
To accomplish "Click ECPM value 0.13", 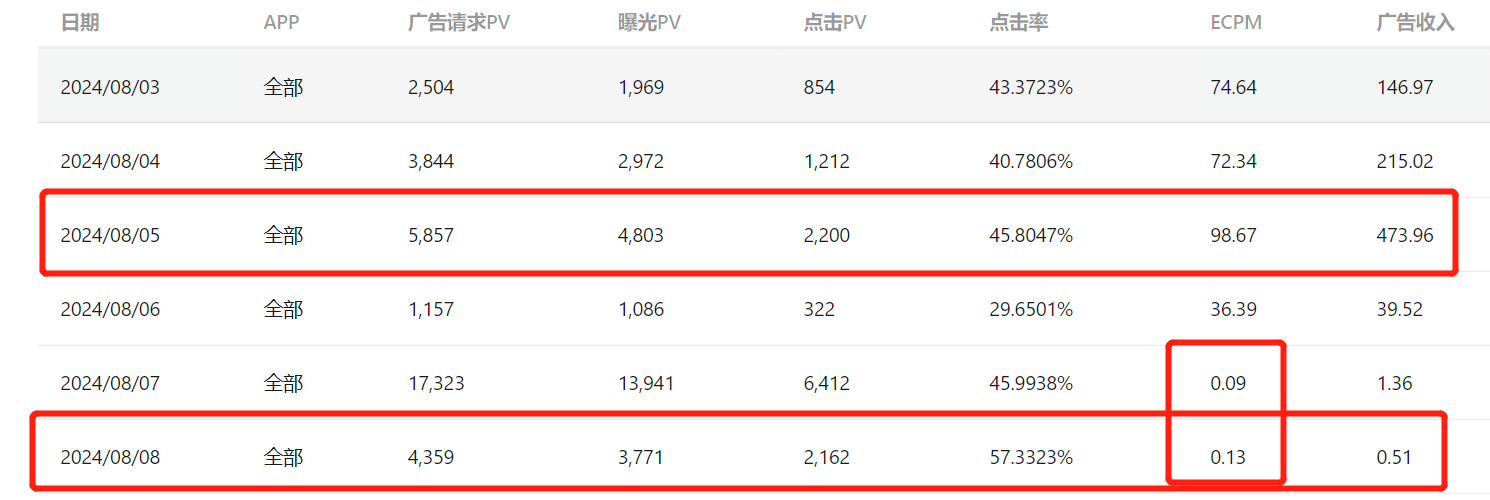I will point(1228,457).
